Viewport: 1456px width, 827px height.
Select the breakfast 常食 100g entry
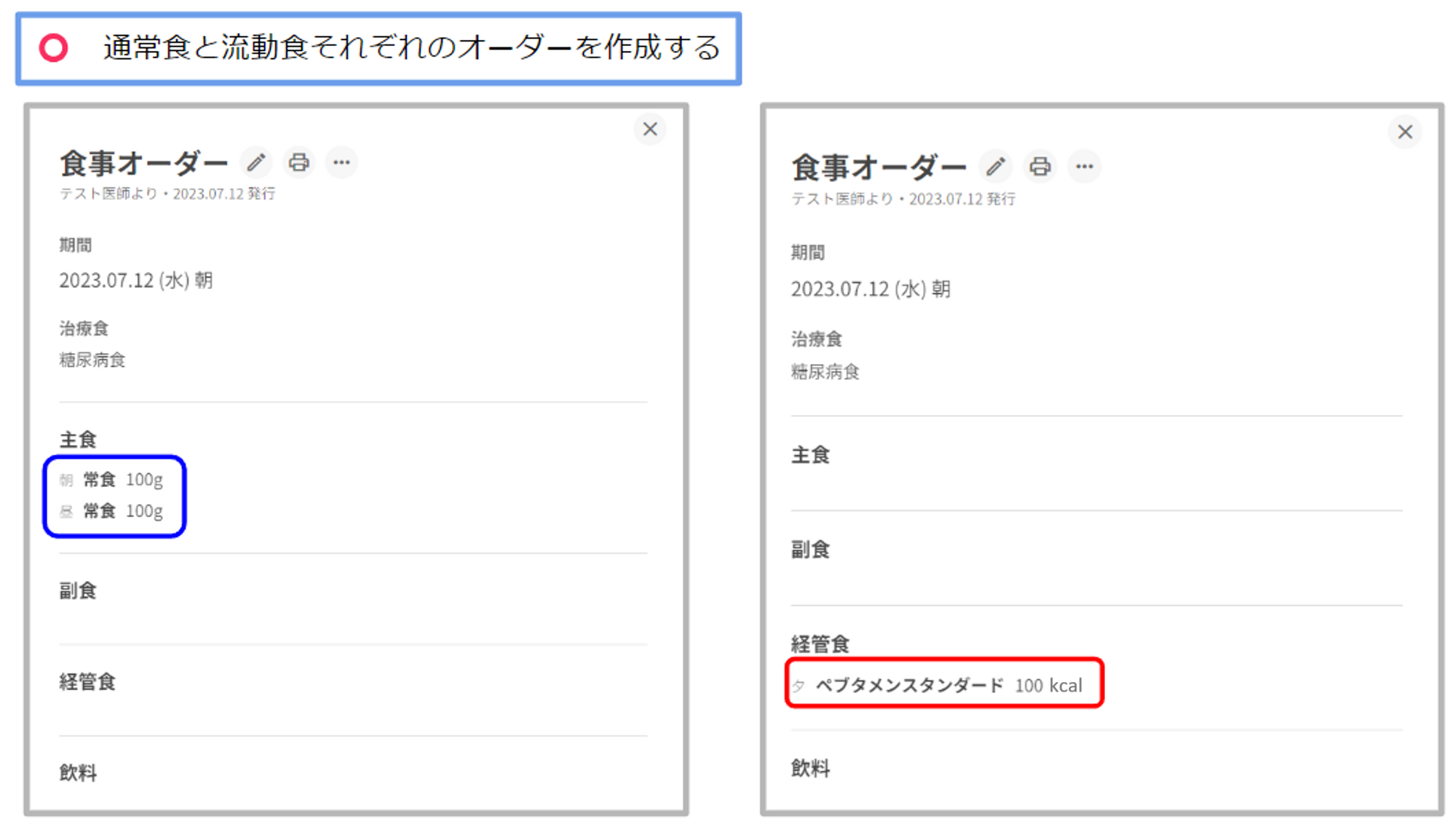pyautogui.click(x=122, y=480)
